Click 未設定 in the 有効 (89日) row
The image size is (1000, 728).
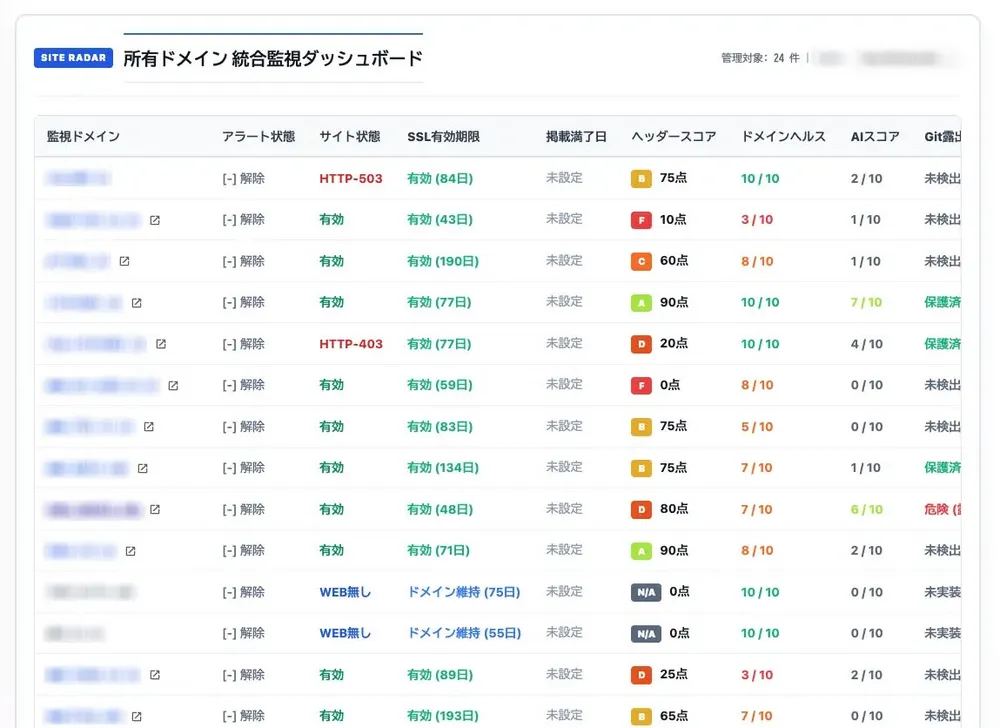pyautogui.click(x=564, y=674)
